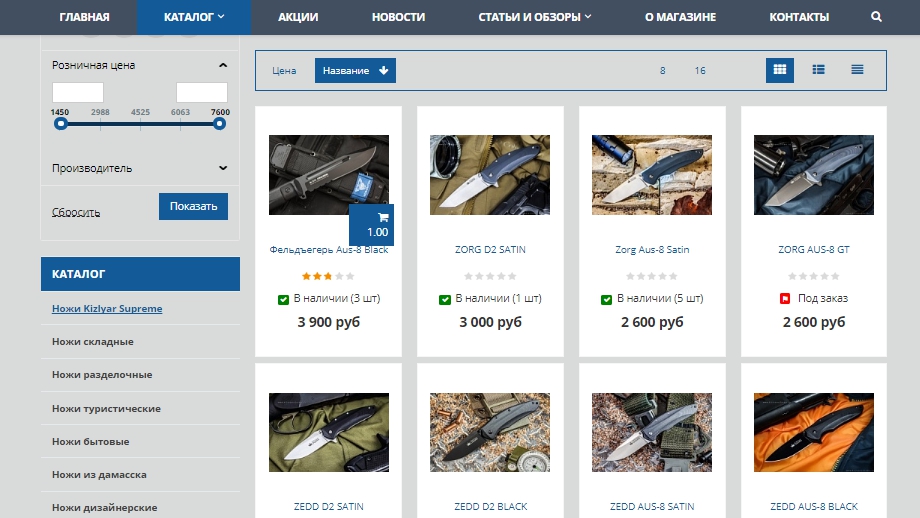
Task: Switch to list view with thumbnails
Action: [x=818, y=70]
